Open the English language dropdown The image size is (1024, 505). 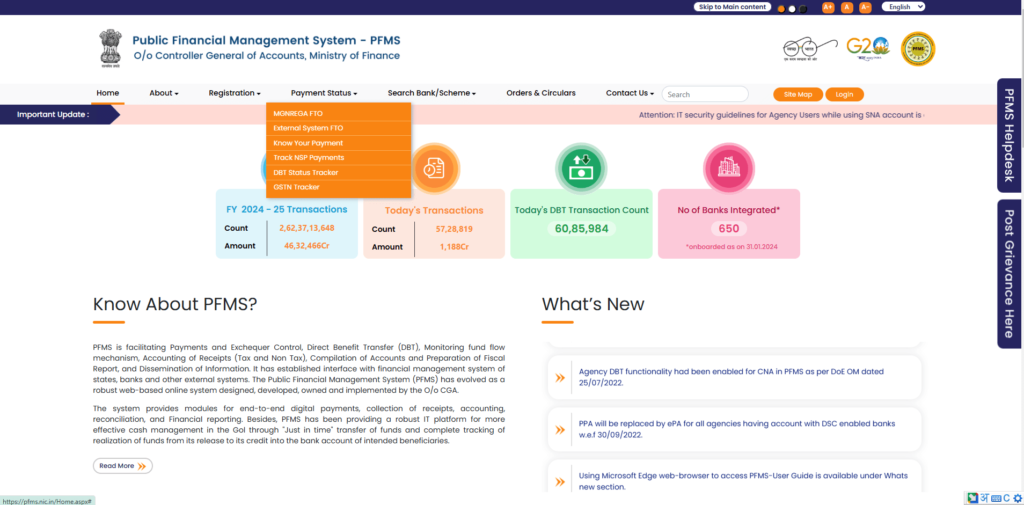pos(903,7)
